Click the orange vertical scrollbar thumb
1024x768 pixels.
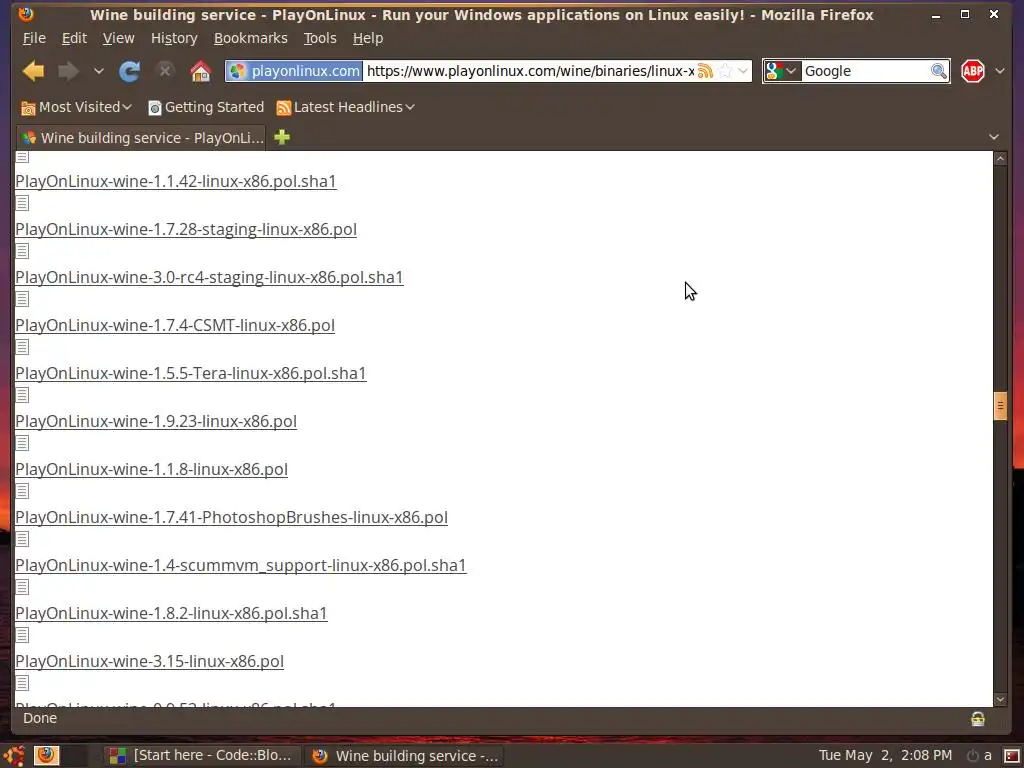pos(1000,406)
